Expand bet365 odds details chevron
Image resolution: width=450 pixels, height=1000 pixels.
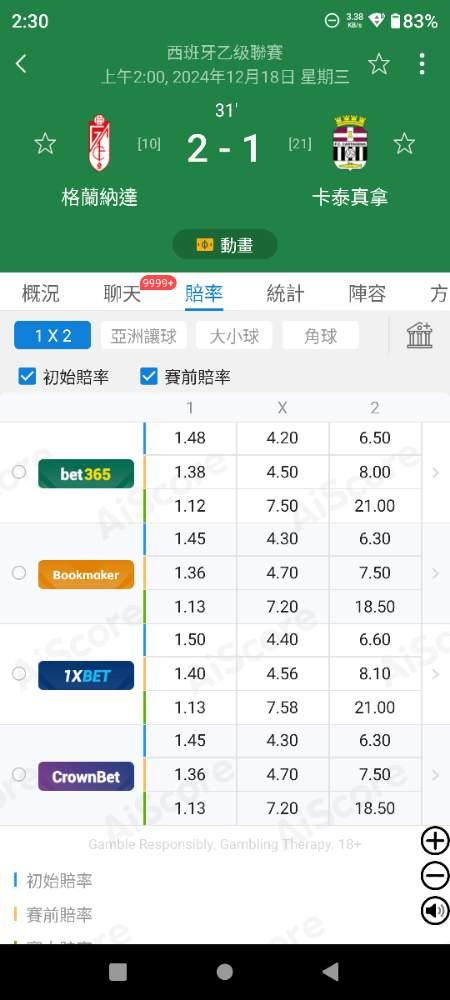pyautogui.click(x=435, y=473)
